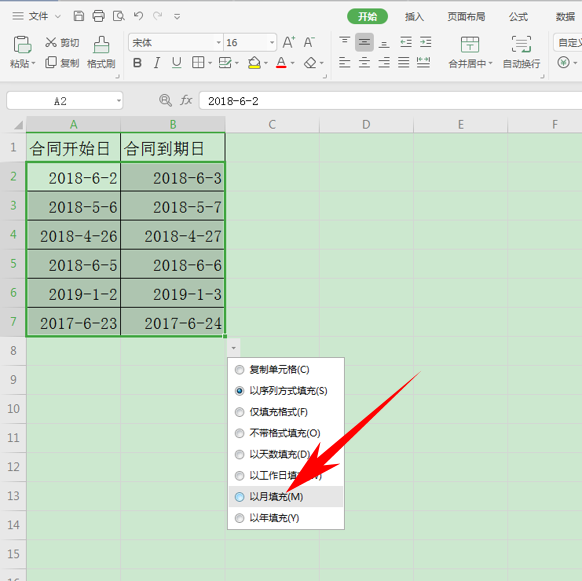Click the fx insert function icon
Screen dimensions: 582x581
[186, 100]
